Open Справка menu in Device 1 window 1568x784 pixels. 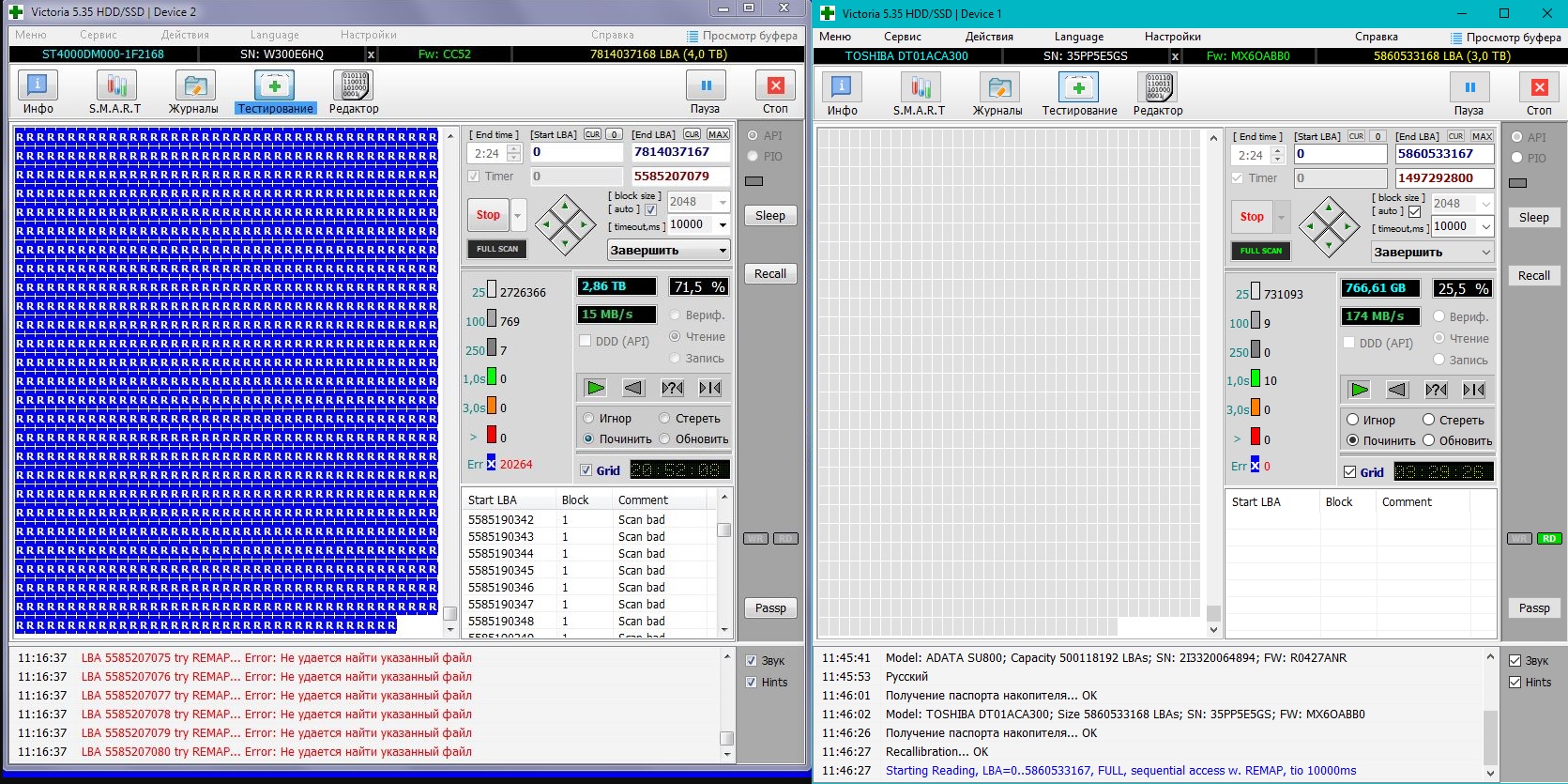tap(1376, 37)
